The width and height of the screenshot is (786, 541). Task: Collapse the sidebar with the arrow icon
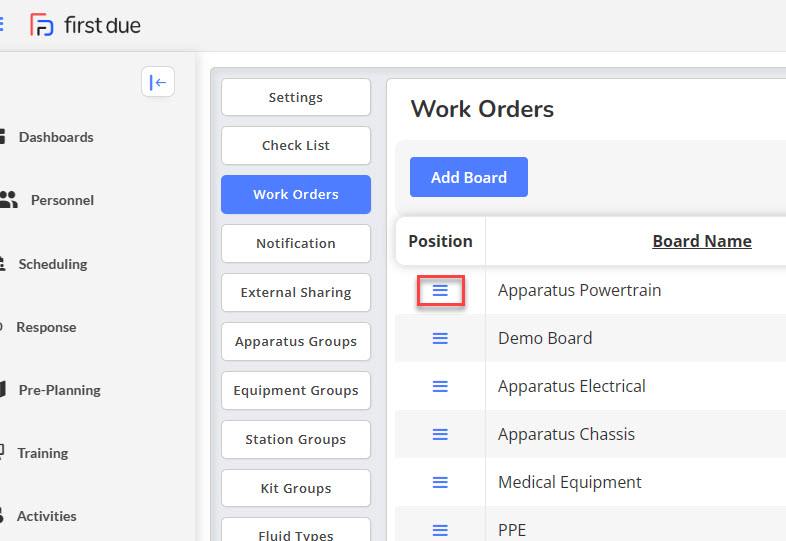[158, 82]
